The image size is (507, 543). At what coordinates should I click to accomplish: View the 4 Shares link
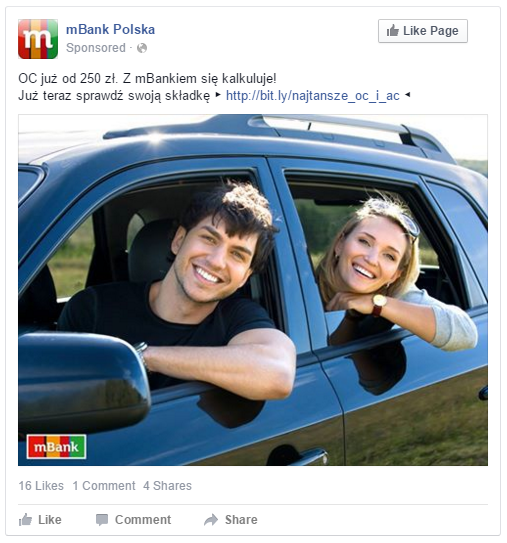coord(168,486)
